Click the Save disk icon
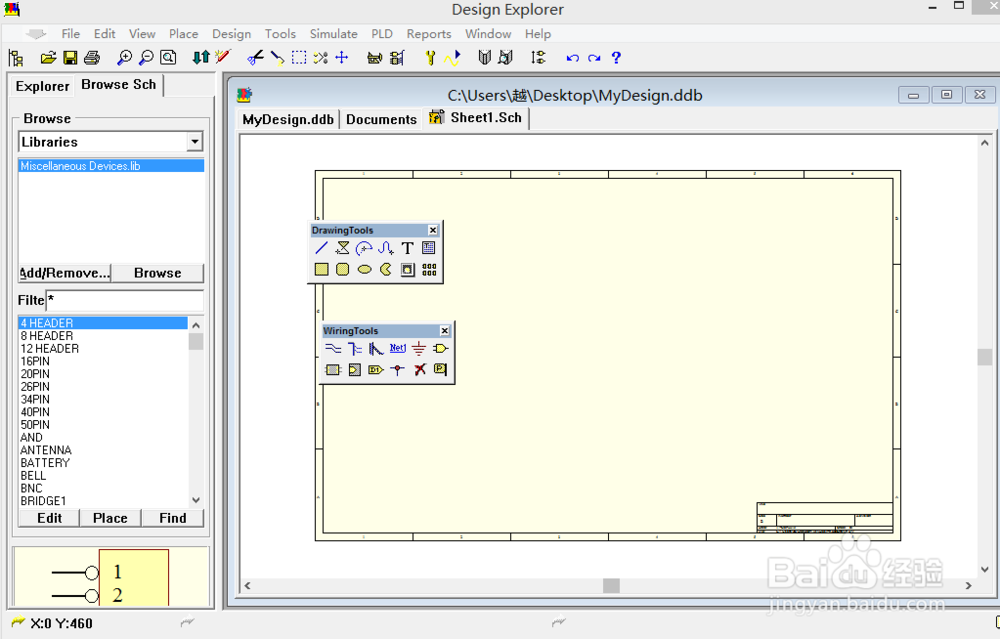Image resolution: width=1000 pixels, height=639 pixels. coord(70,58)
